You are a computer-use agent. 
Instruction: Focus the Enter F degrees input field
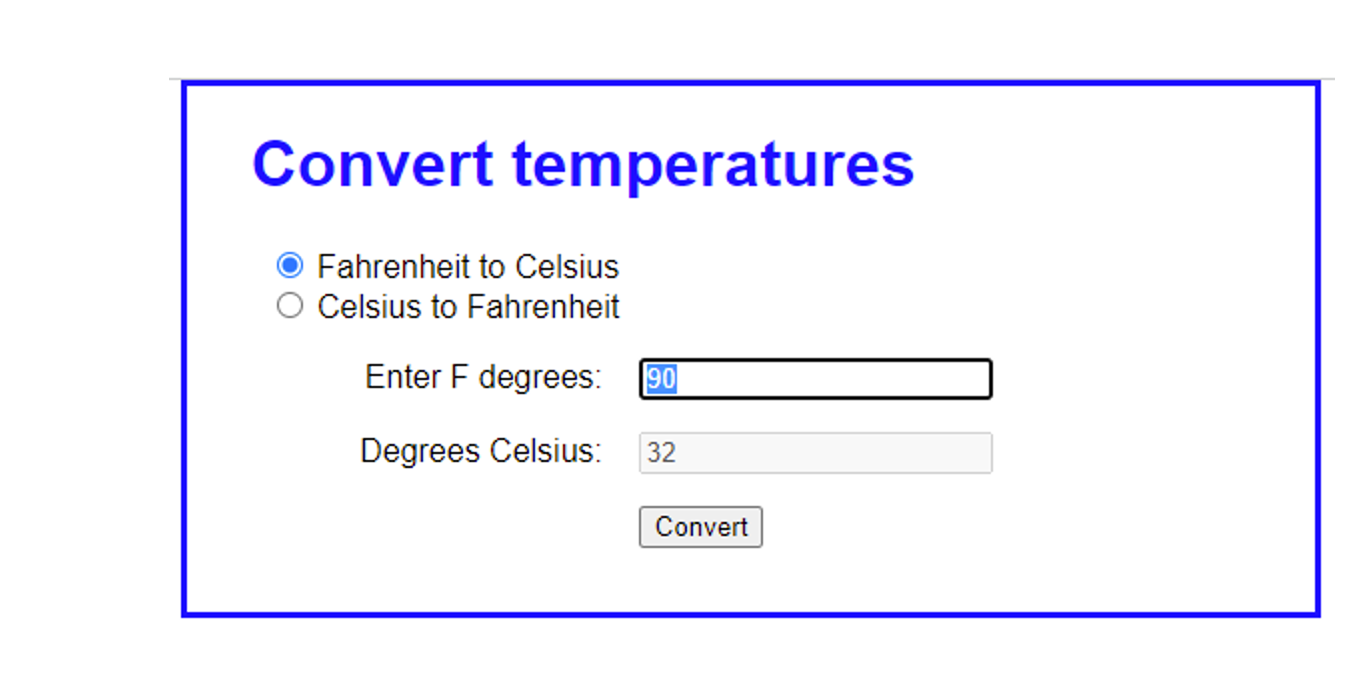coord(815,379)
